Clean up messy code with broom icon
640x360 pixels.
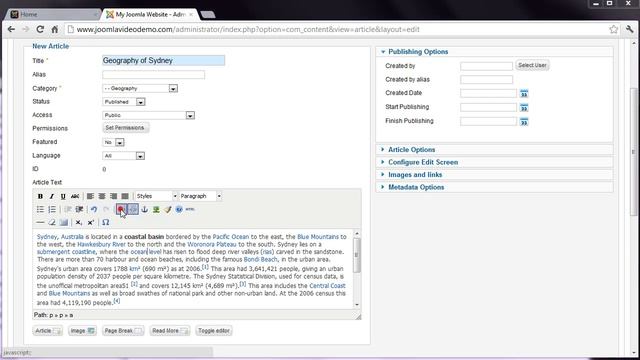(167, 209)
